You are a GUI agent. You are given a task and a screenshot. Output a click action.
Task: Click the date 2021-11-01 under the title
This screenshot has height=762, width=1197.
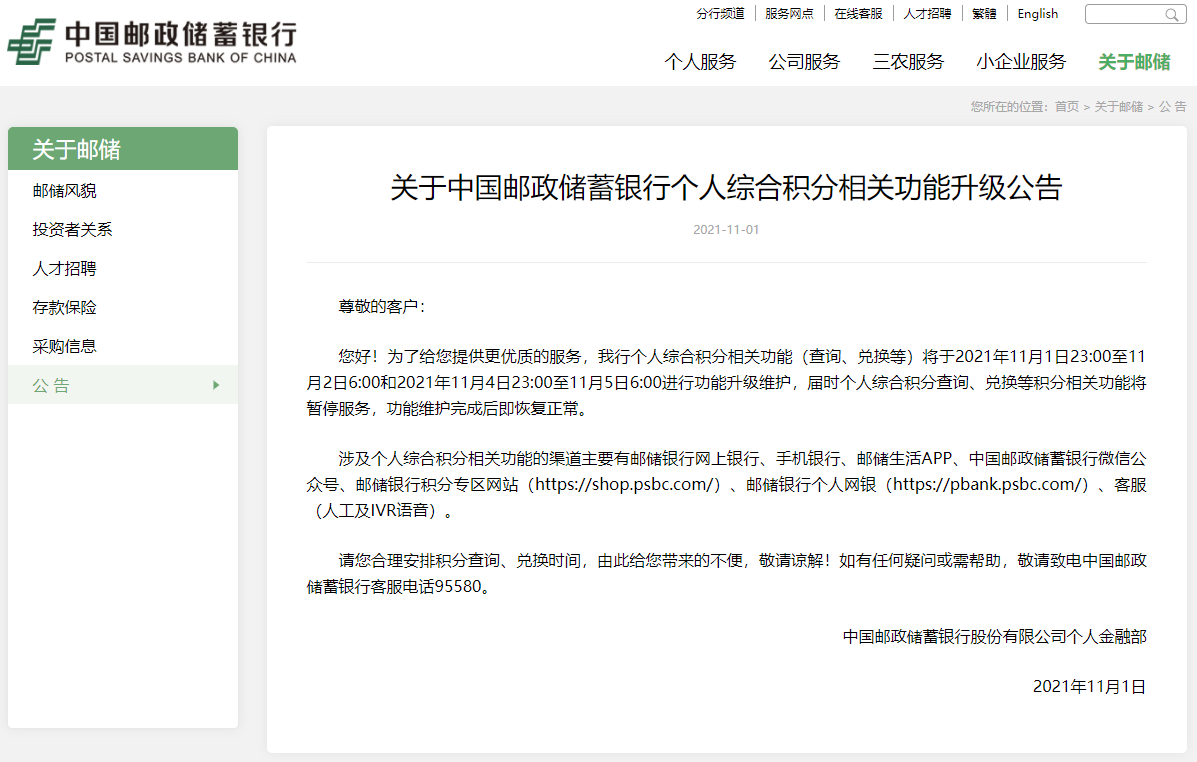coord(726,230)
